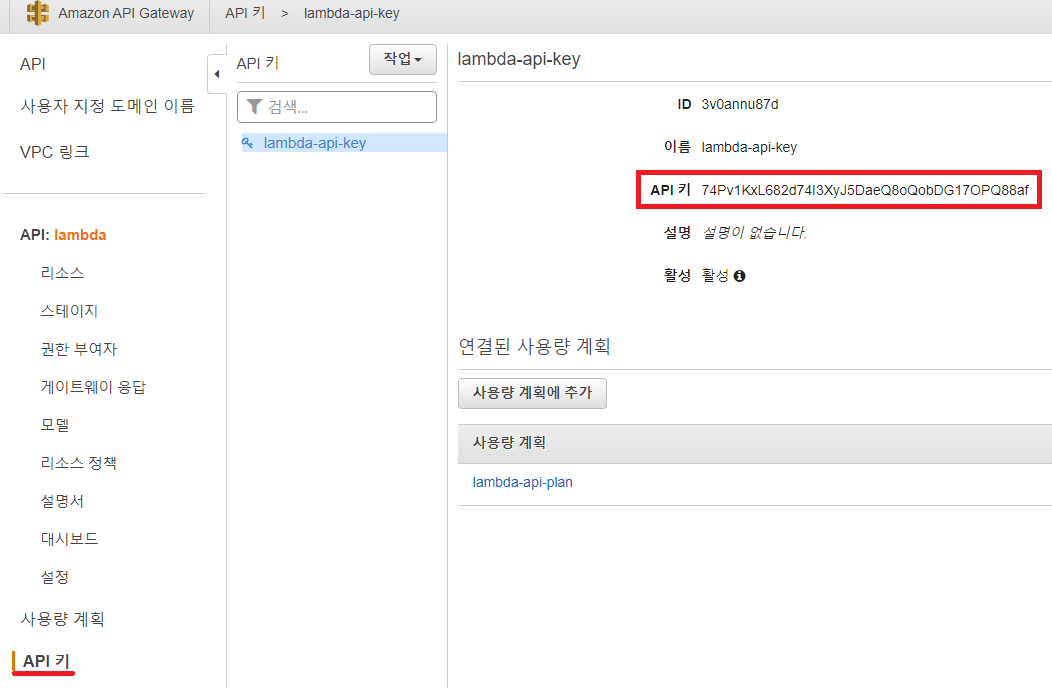Open 게이트웨이 응답 section
The image size is (1052, 689).
[x=93, y=387]
